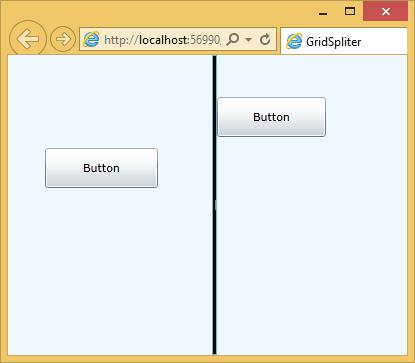Refresh the page with the reload icon
This screenshot has width=415, height=363.
point(265,39)
